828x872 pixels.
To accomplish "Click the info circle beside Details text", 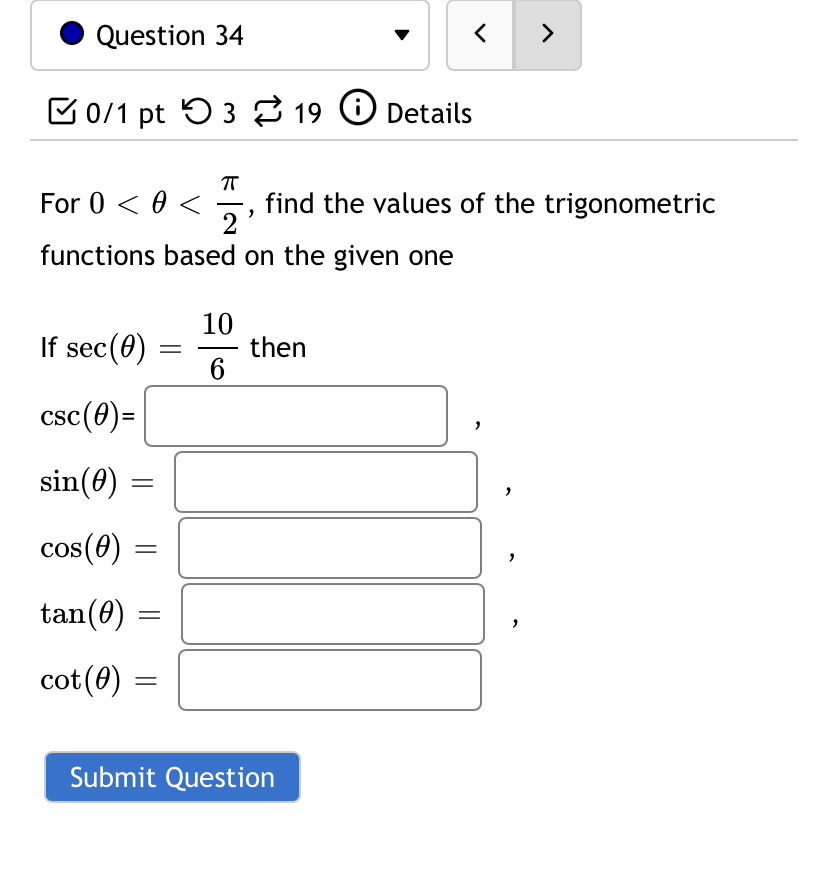I will (x=358, y=108).
